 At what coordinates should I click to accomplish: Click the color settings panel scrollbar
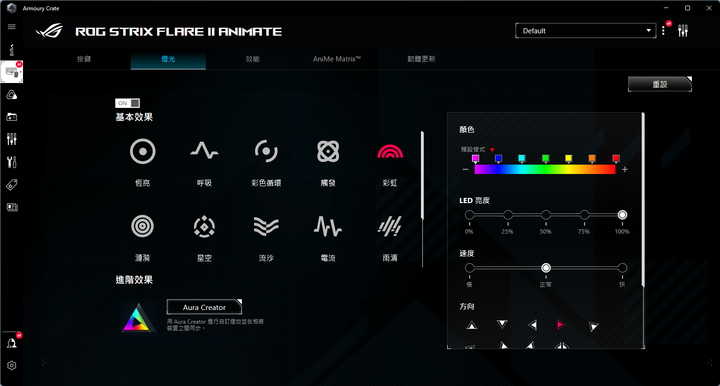(x=643, y=200)
